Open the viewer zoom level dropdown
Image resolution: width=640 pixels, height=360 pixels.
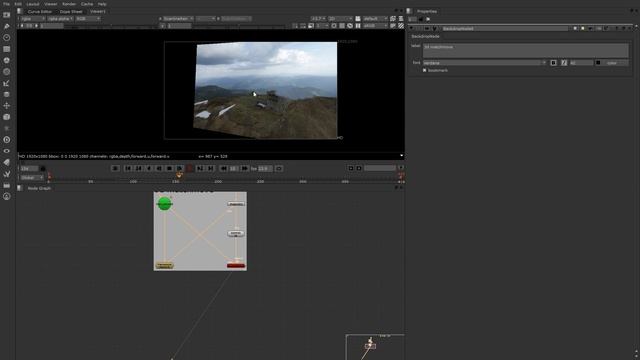click(x=318, y=18)
